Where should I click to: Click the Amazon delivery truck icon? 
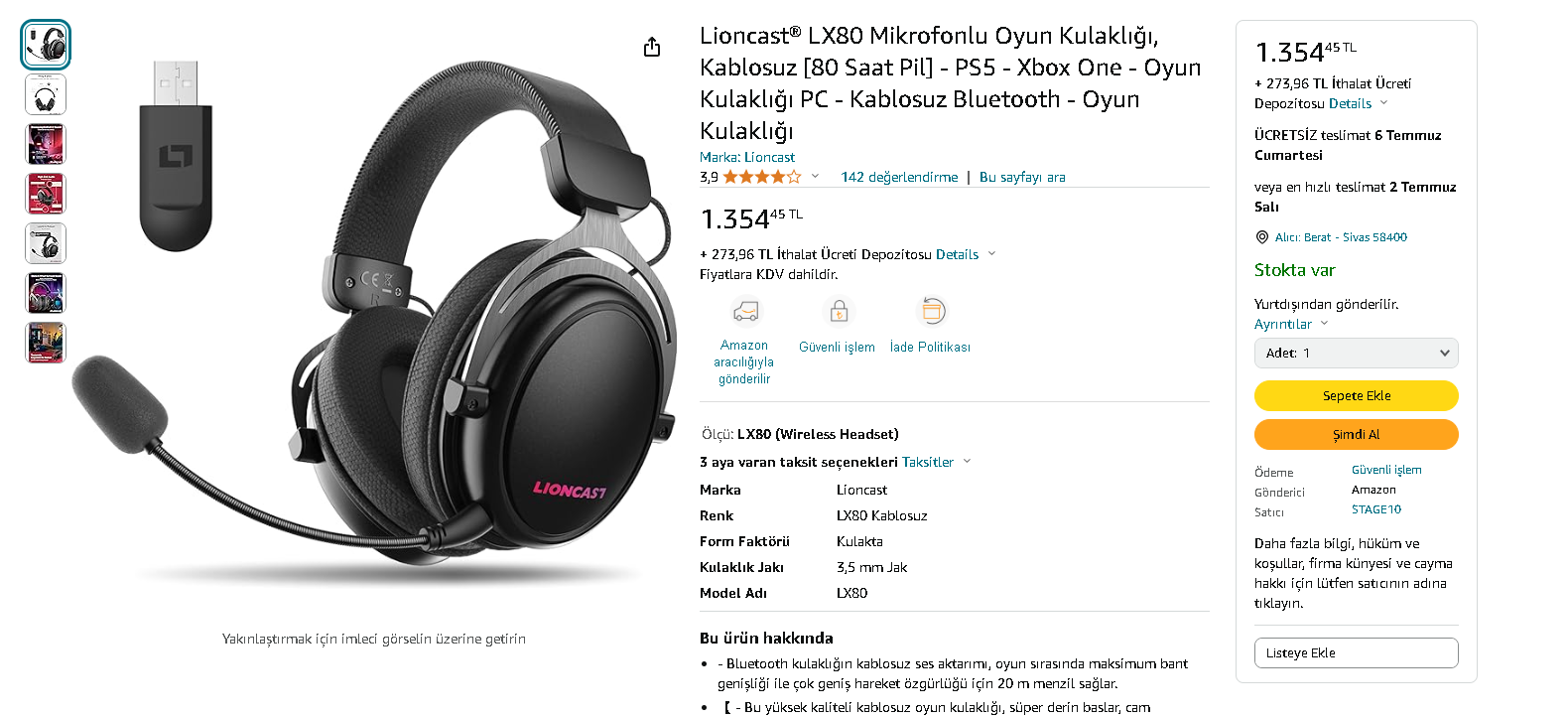tap(745, 312)
